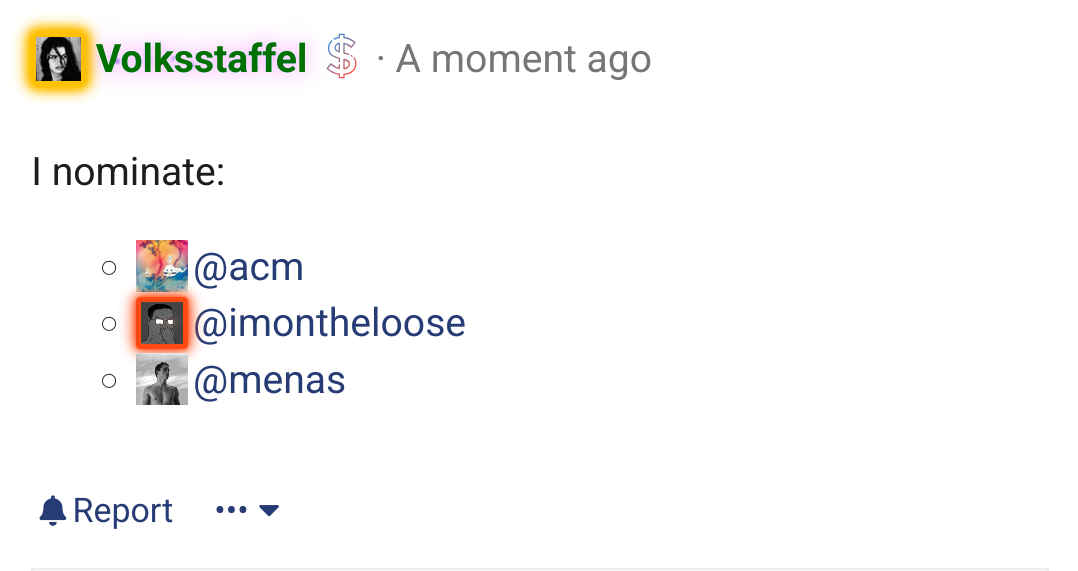Click the "A moment ago" timestamp
Image resolution: width=1078 pixels, height=571 pixels.
[x=524, y=60]
